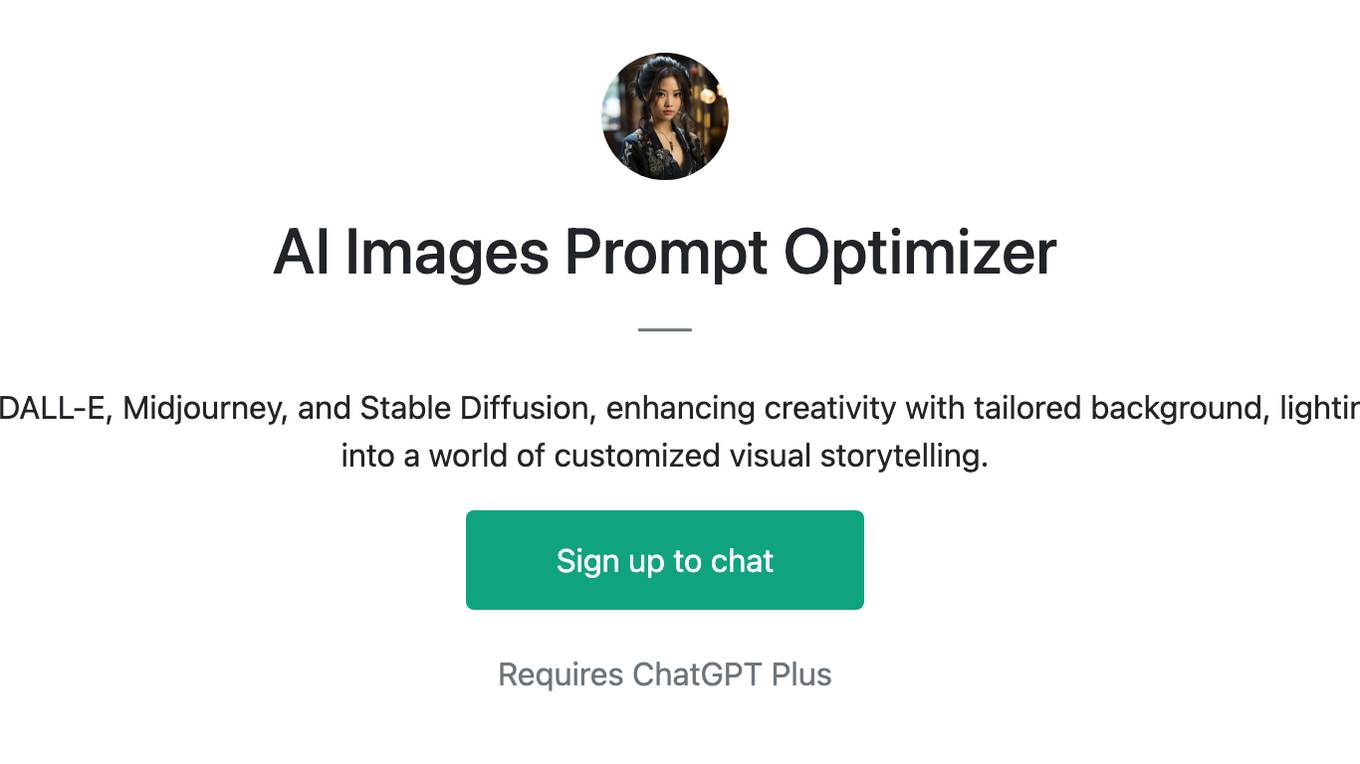Click the word Requires below the button

[x=561, y=675]
